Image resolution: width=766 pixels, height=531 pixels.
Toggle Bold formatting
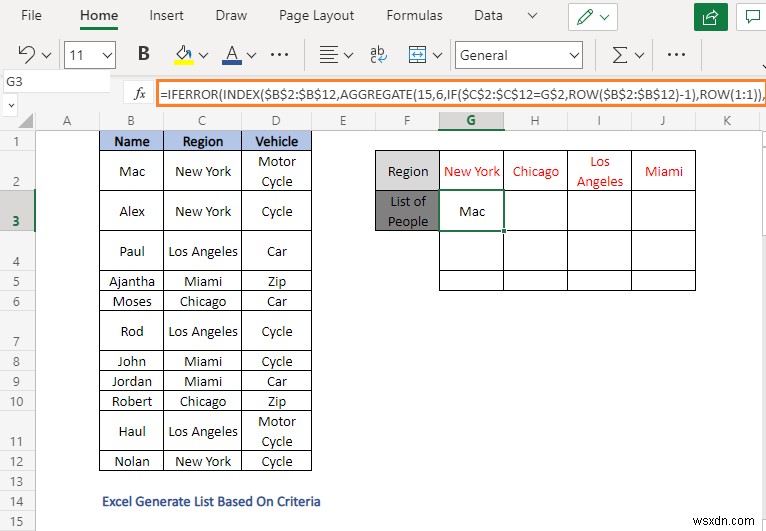pos(144,54)
